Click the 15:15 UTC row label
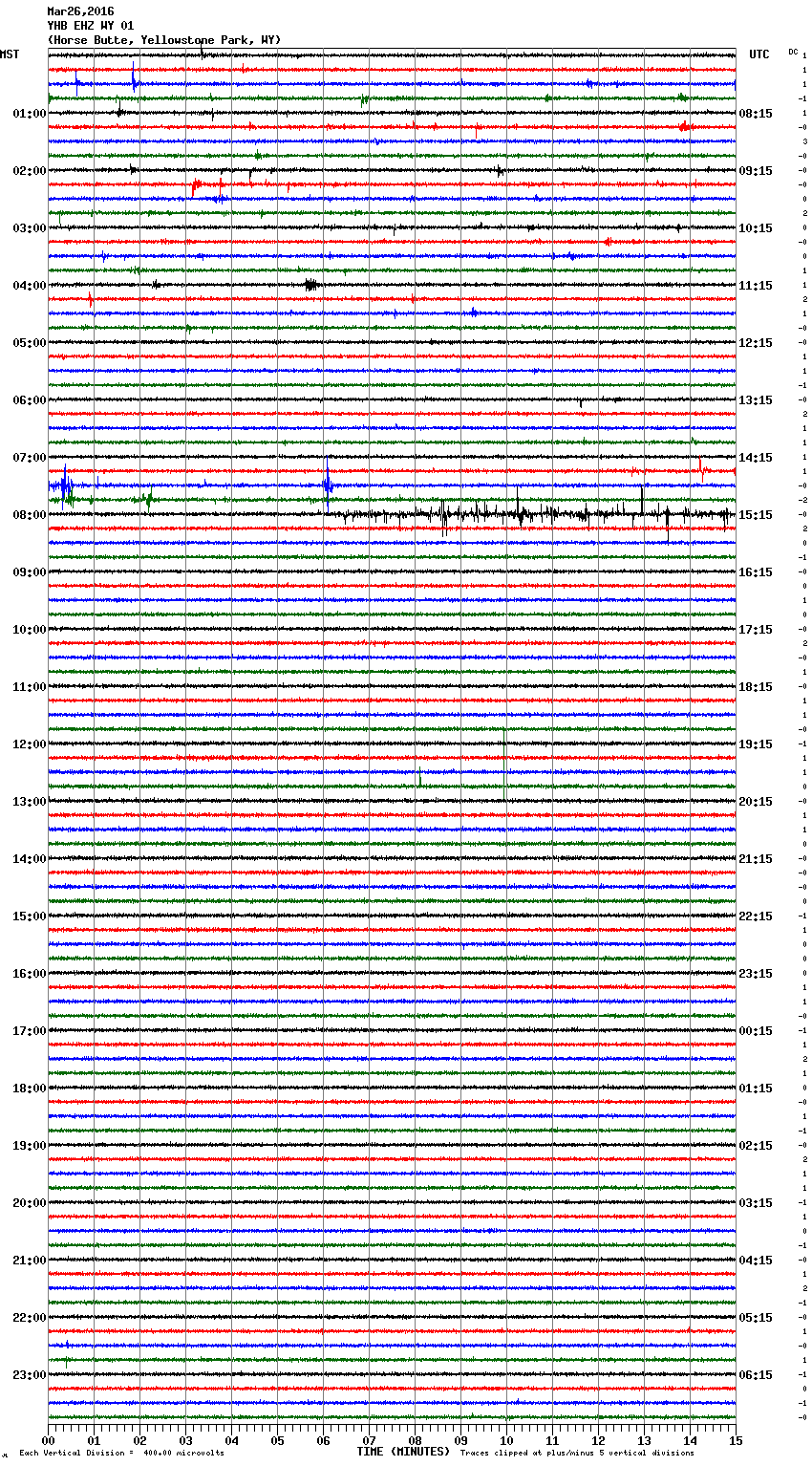Image resolution: width=812 pixels, height=1466 pixels. click(x=756, y=515)
